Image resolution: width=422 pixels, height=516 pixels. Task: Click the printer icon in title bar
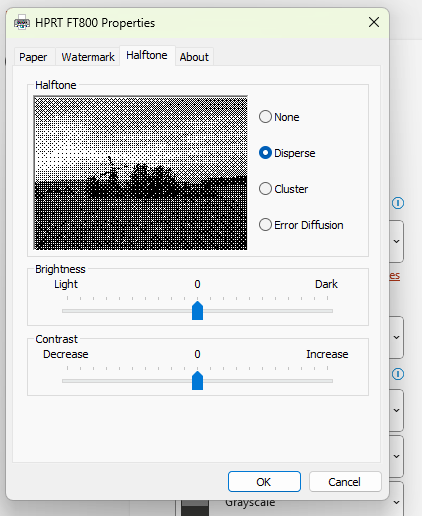(x=22, y=23)
